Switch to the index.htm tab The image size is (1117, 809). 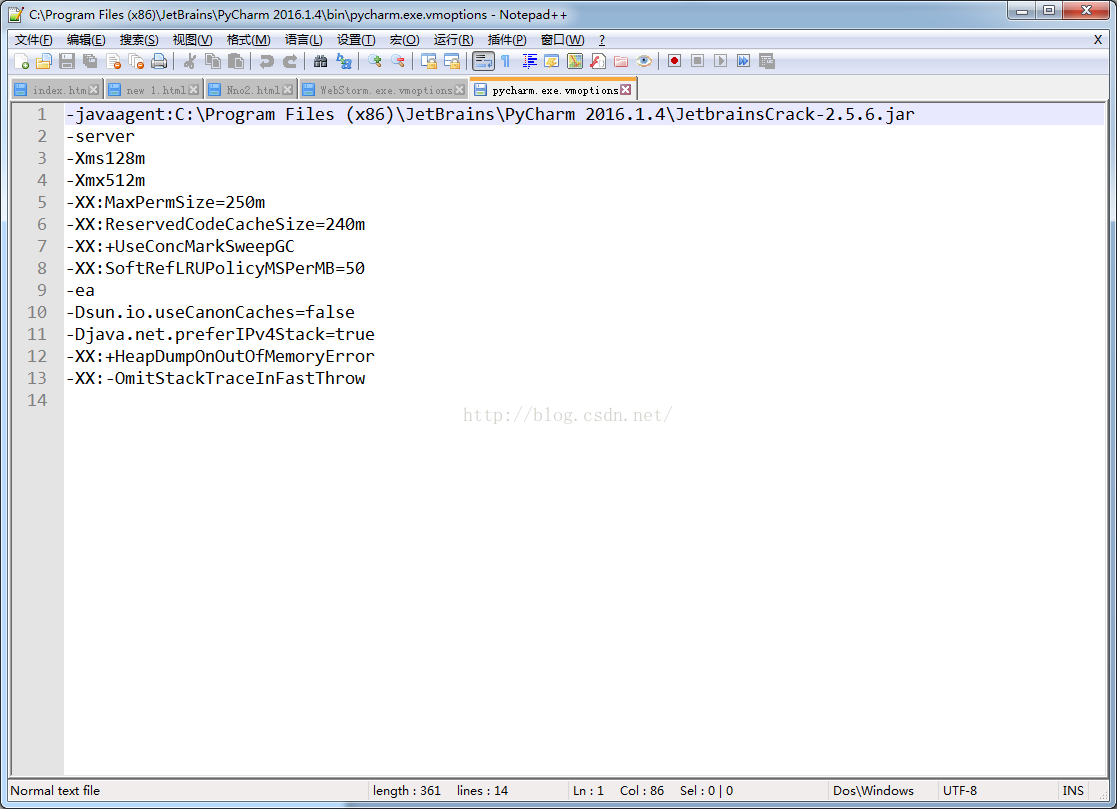point(59,90)
